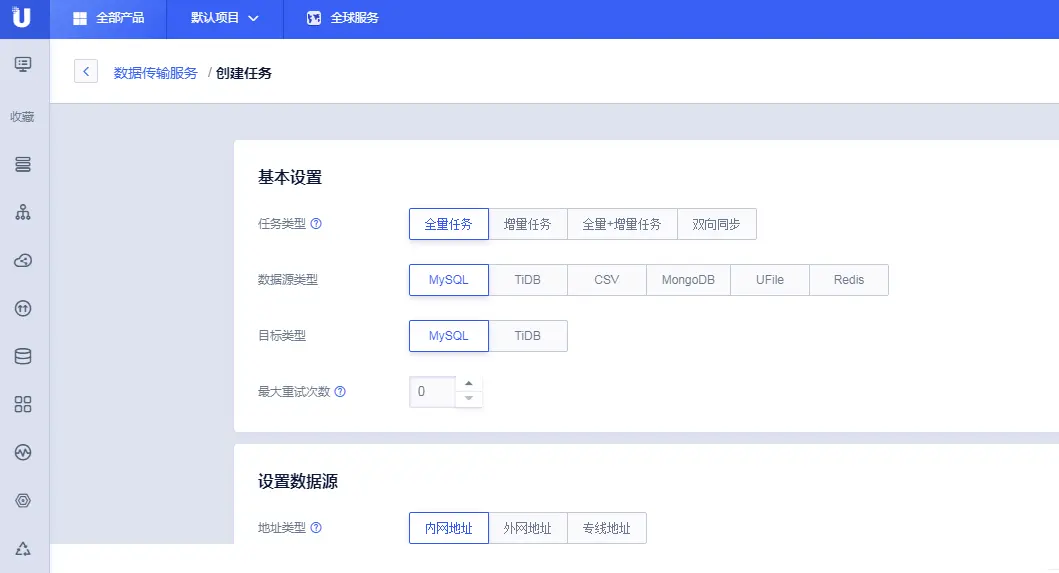The height and width of the screenshot is (573, 1059).
Task: Select 全量任务 task type
Action: click(x=448, y=224)
